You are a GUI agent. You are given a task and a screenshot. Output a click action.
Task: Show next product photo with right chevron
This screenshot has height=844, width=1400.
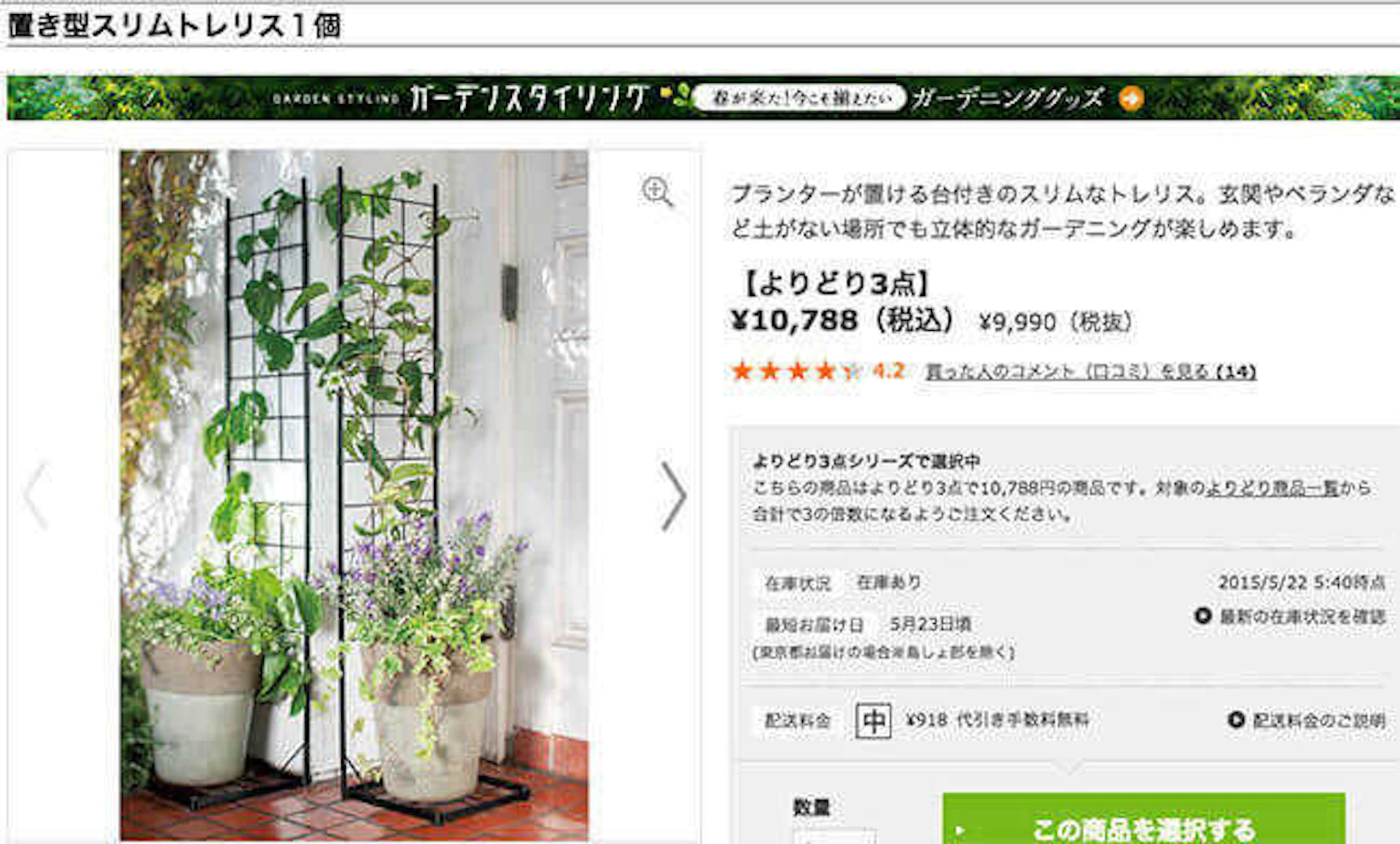(674, 496)
